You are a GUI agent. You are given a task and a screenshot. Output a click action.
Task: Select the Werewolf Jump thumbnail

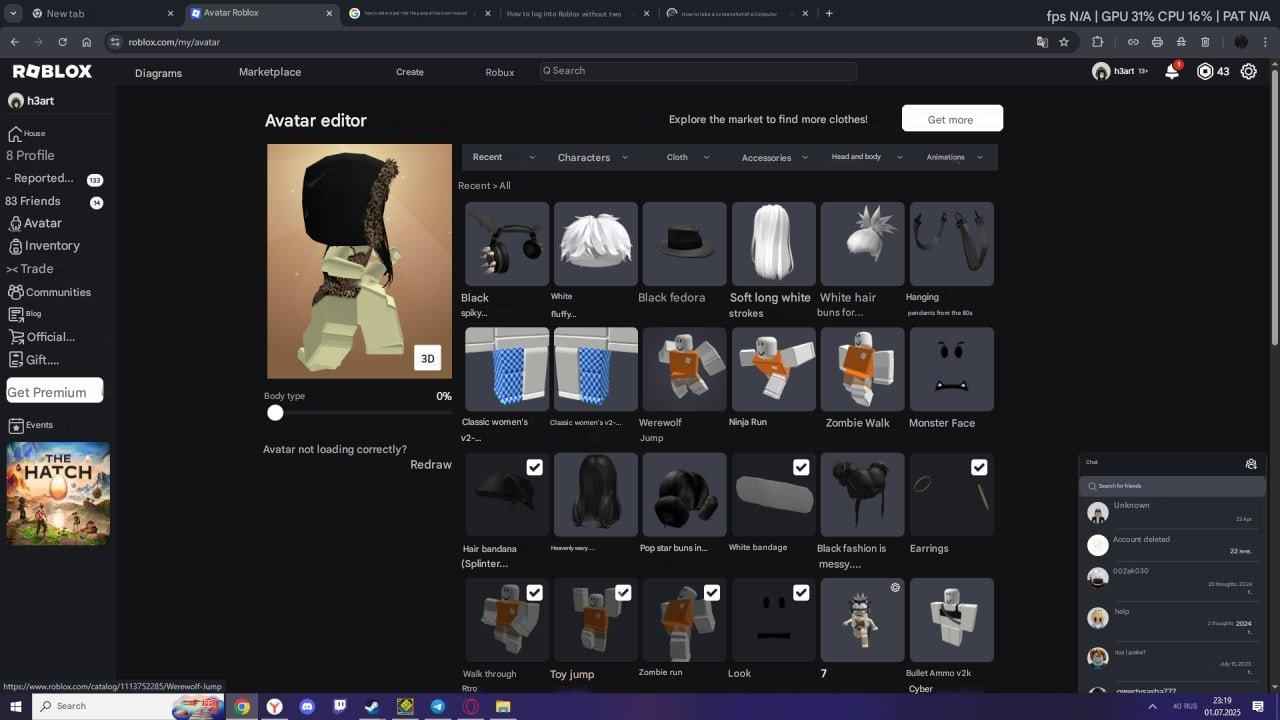pos(684,368)
